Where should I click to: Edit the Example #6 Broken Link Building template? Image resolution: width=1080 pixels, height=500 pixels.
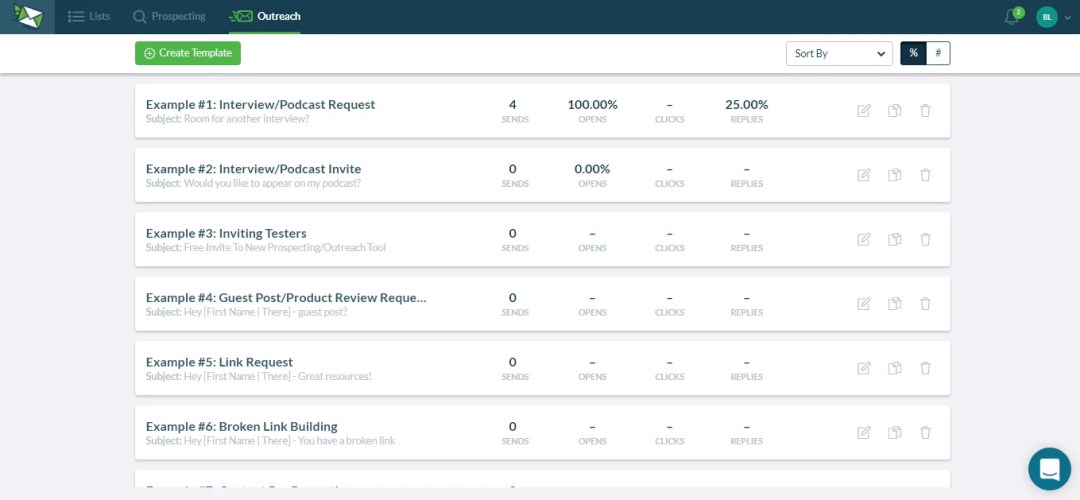pyautogui.click(x=864, y=433)
